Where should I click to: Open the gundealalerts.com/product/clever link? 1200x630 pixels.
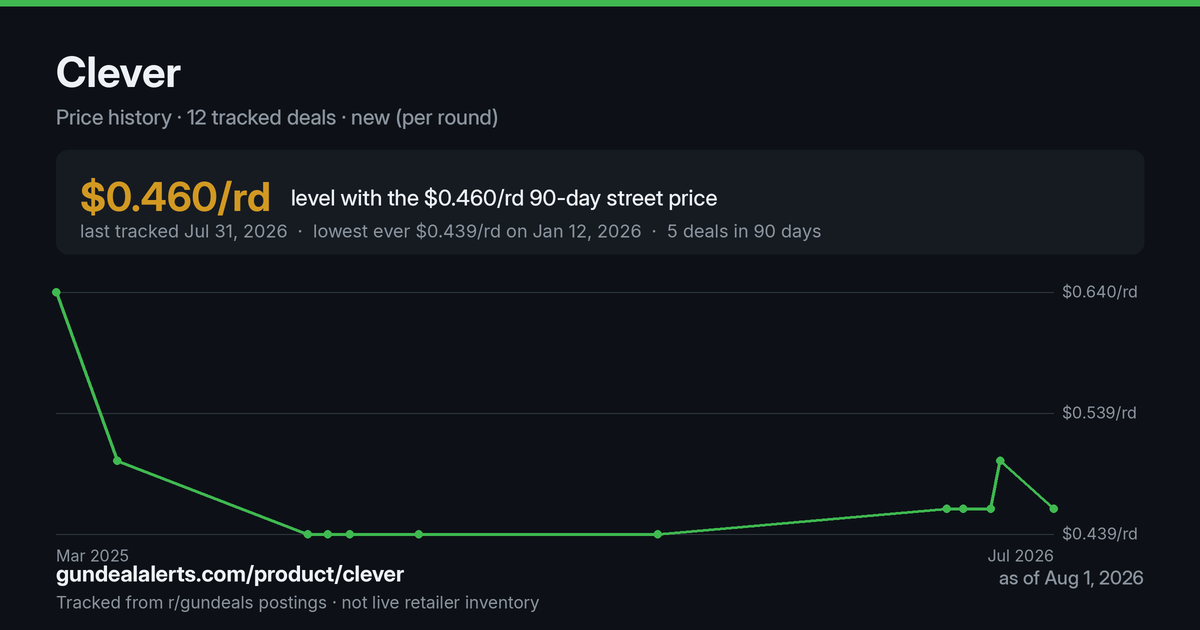click(230, 575)
